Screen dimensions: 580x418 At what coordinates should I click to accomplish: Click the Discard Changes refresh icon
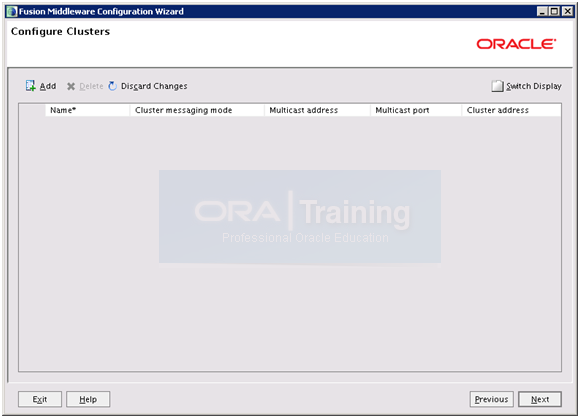pyautogui.click(x=112, y=86)
